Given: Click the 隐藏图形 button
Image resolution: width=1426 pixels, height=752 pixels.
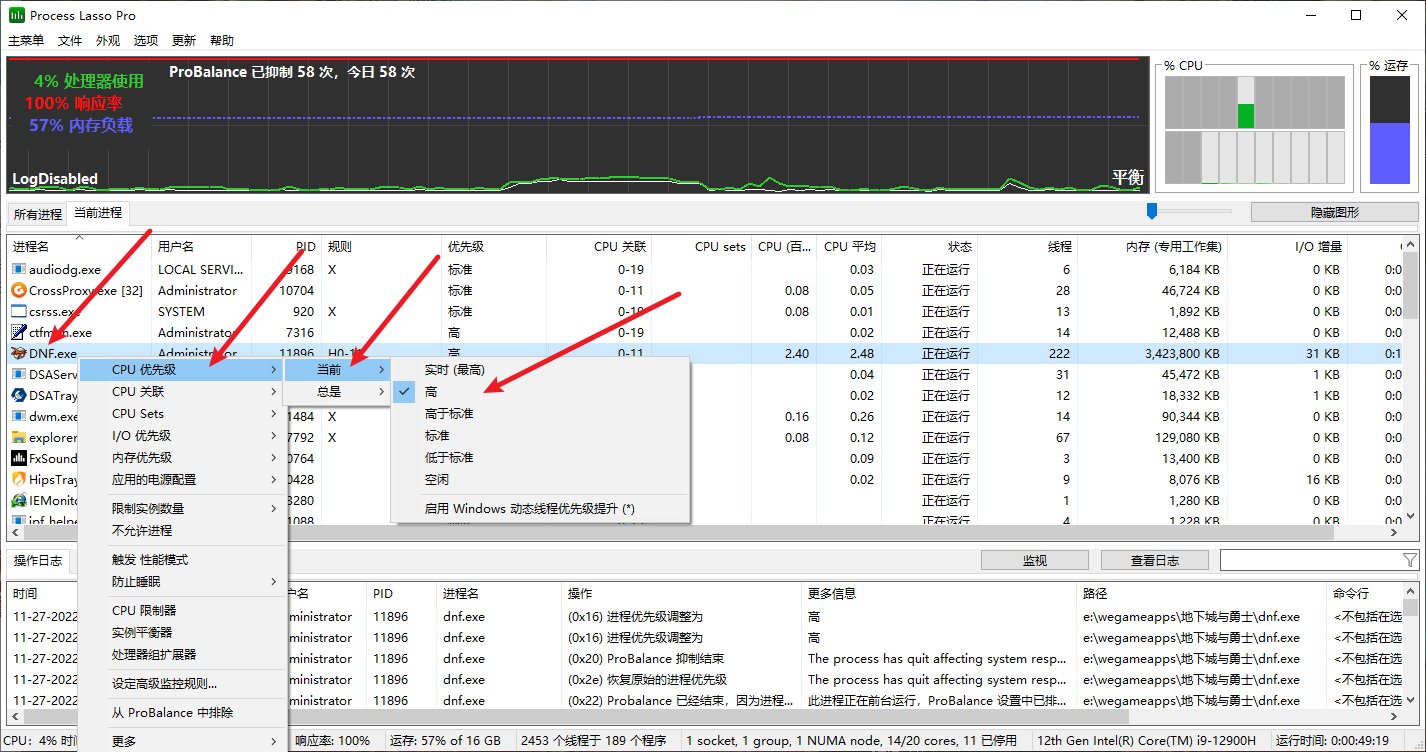Looking at the screenshot, I should click(1334, 212).
